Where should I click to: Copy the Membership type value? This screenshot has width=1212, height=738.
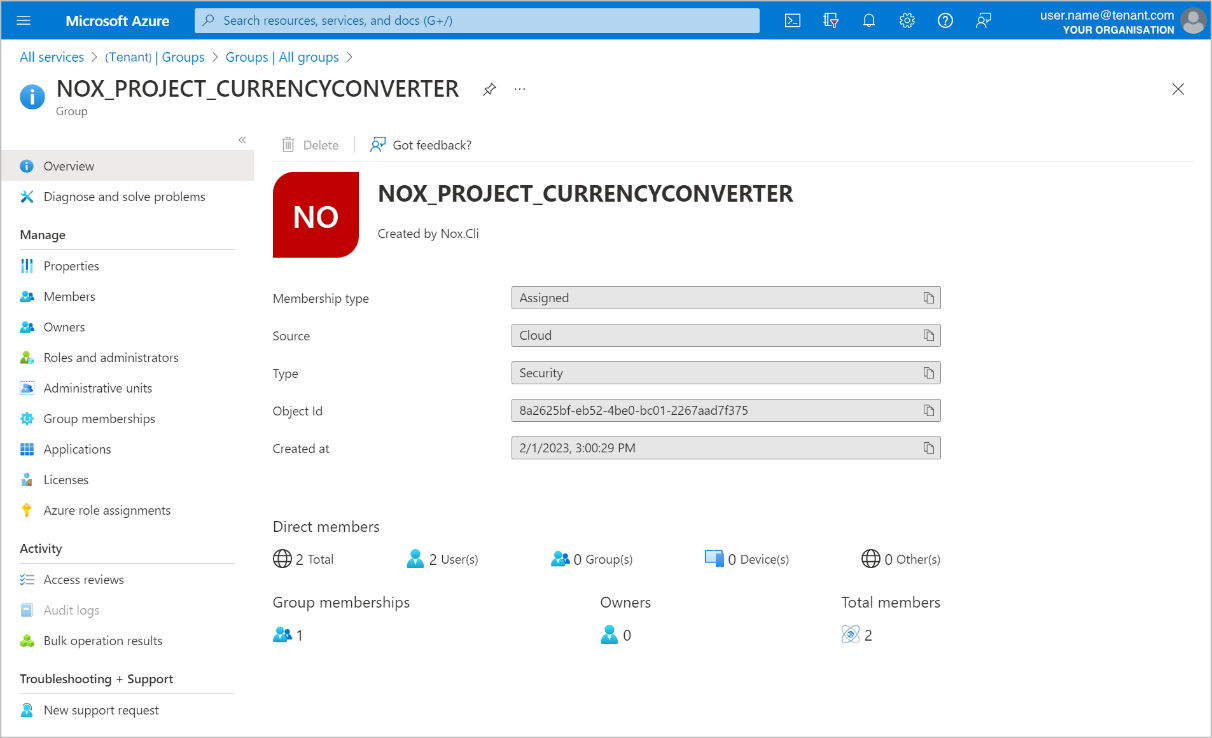click(929, 298)
